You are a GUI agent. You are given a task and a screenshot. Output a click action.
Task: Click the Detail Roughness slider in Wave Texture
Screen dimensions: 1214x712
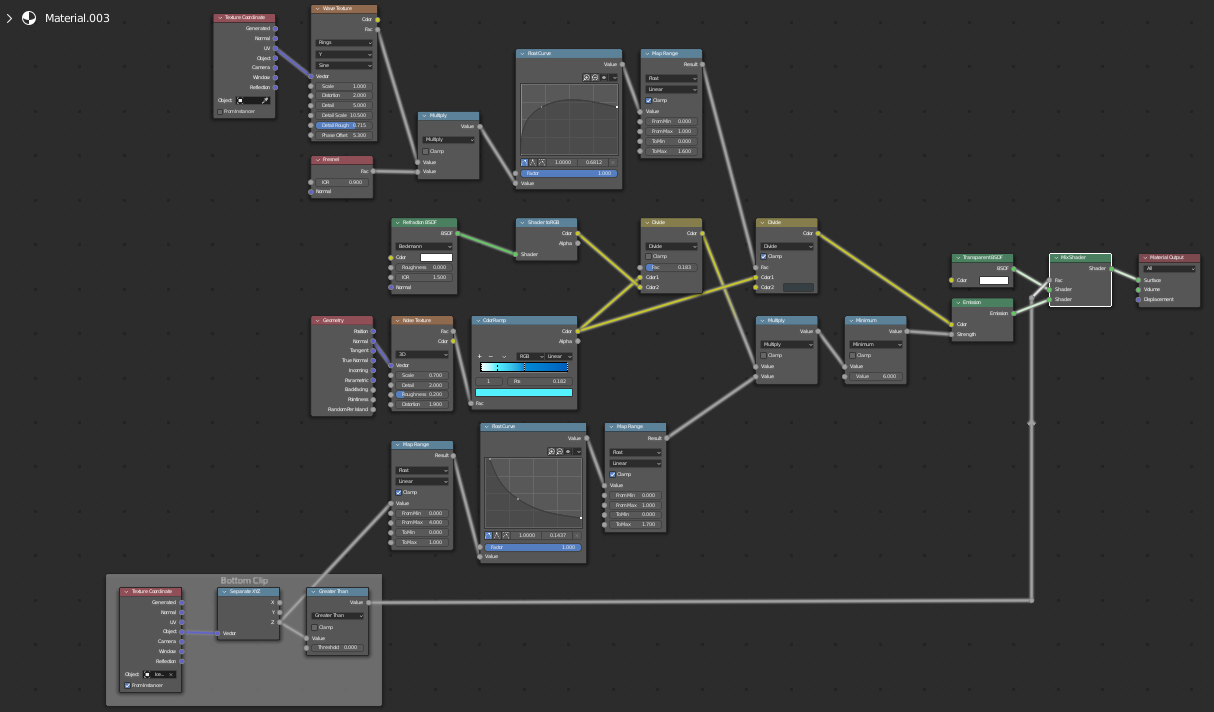[x=344, y=125]
